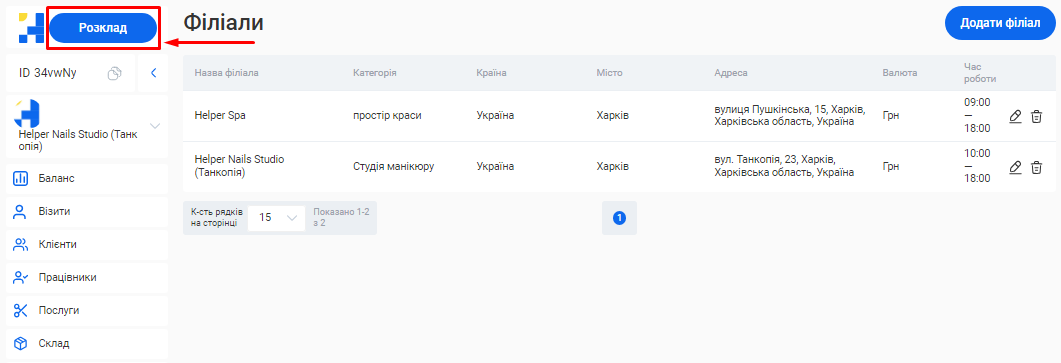
Task: Click the Назва філіала column header
Action: tap(227, 72)
